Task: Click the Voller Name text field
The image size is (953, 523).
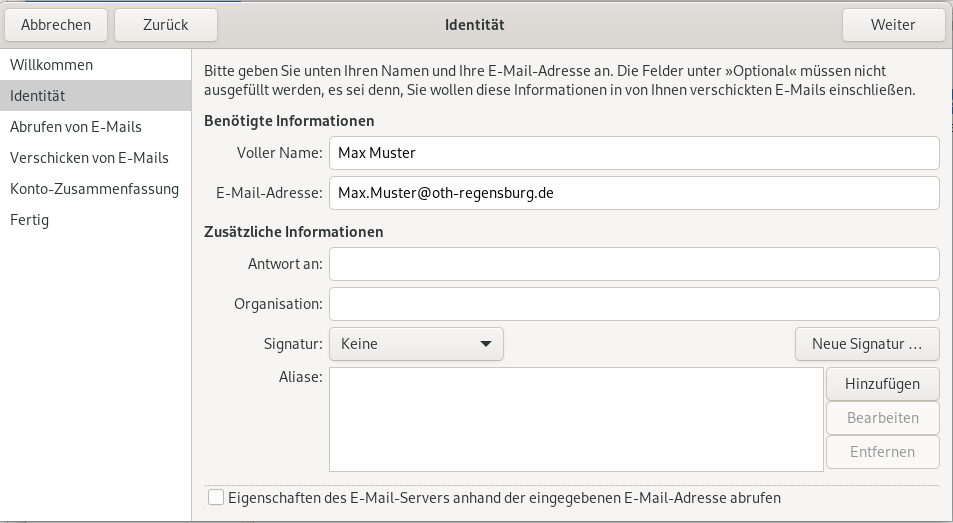Action: tap(633, 153)
